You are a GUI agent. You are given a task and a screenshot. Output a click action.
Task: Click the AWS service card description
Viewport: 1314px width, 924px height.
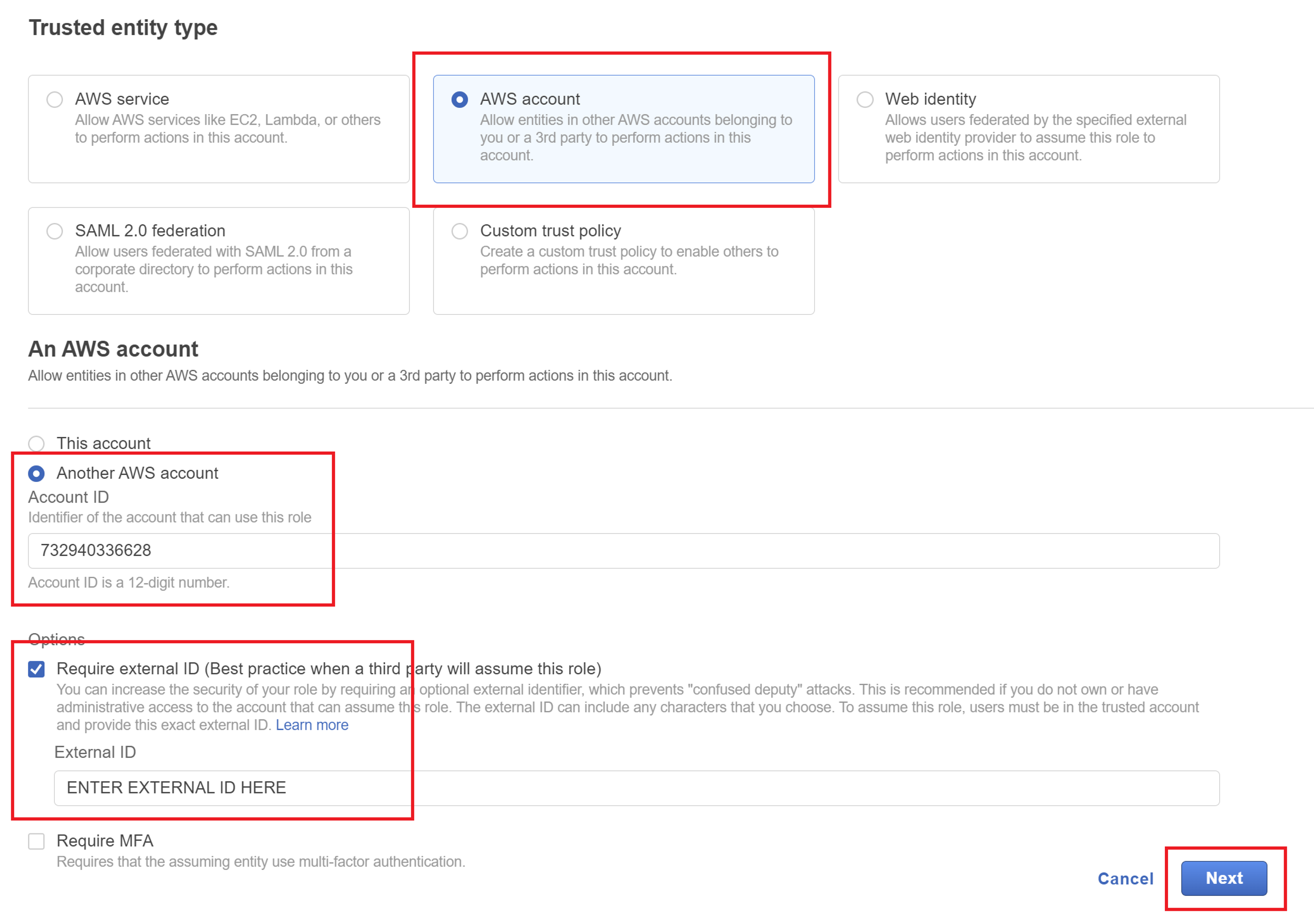click(227, 129)
